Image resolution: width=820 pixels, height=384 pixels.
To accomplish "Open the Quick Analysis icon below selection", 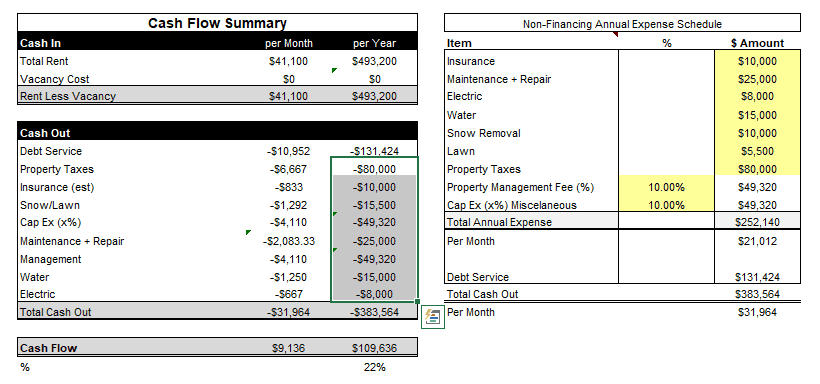I will click(x=432, y=317).
